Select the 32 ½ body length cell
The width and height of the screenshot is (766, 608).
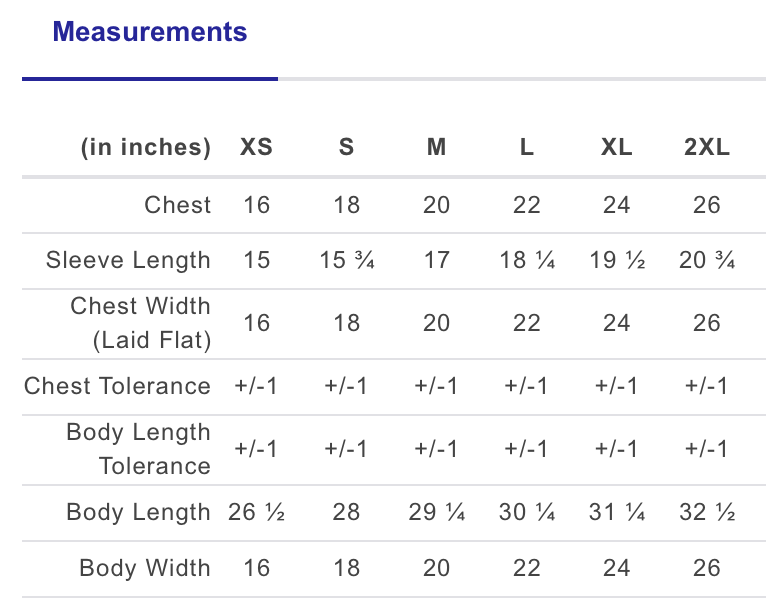pyautogui.click(x=707, y=512)
